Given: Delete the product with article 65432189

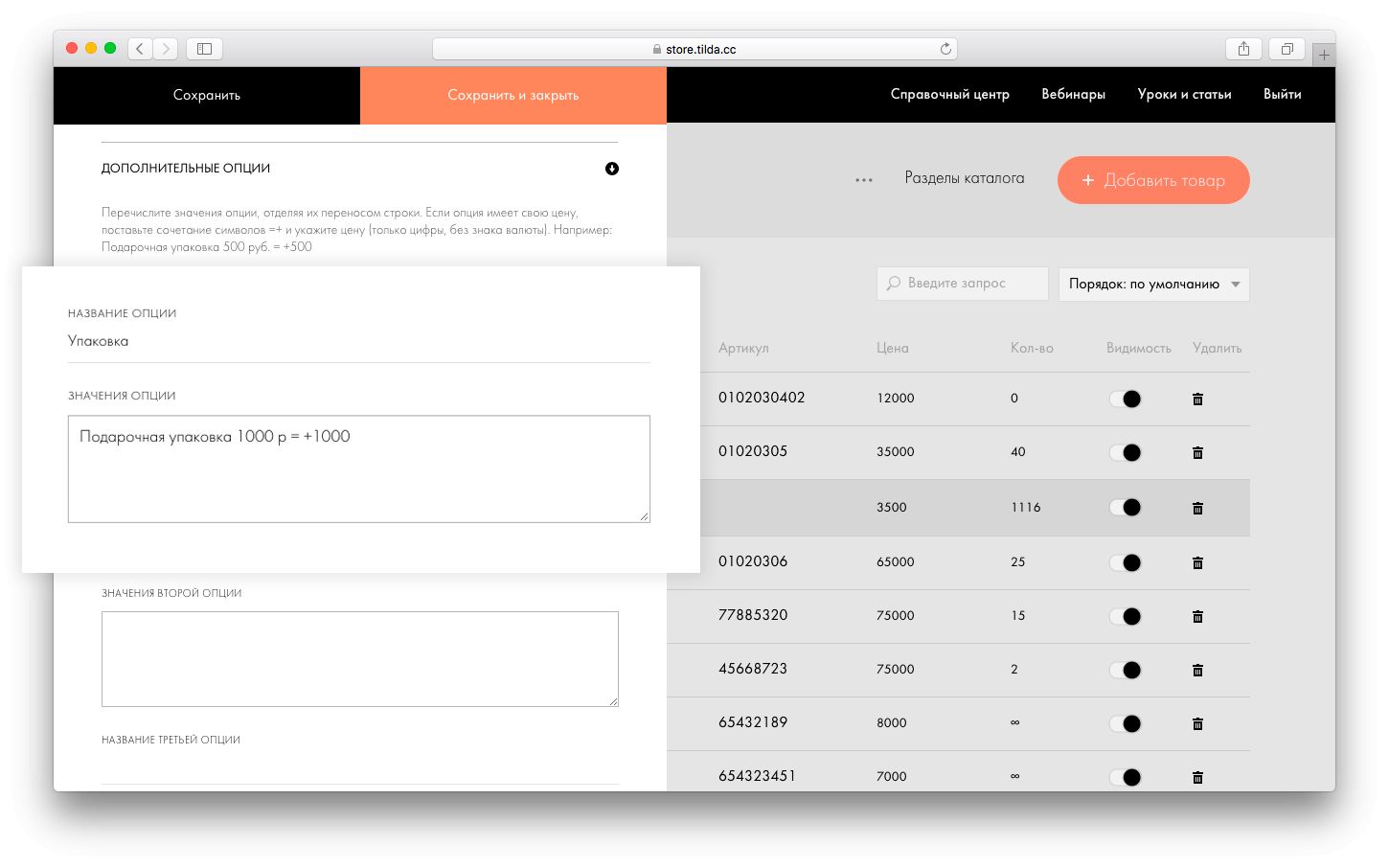Looking at the screenshot, I should (x=1197, y=723).
